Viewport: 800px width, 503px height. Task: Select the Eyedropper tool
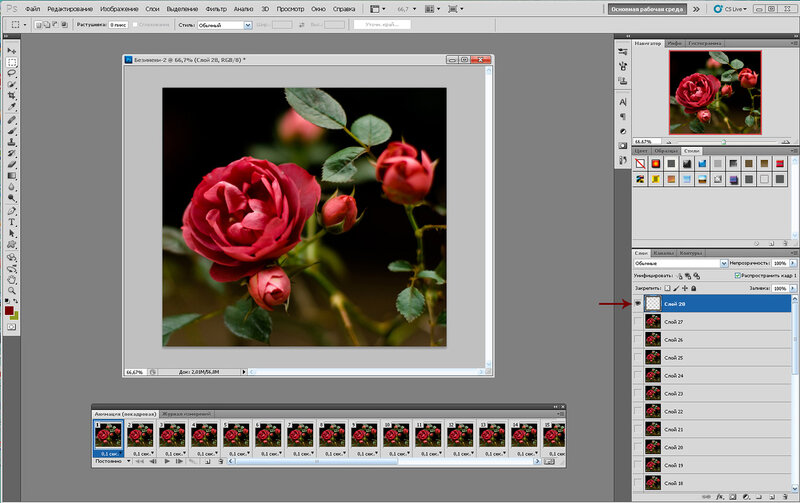[11, 107]
